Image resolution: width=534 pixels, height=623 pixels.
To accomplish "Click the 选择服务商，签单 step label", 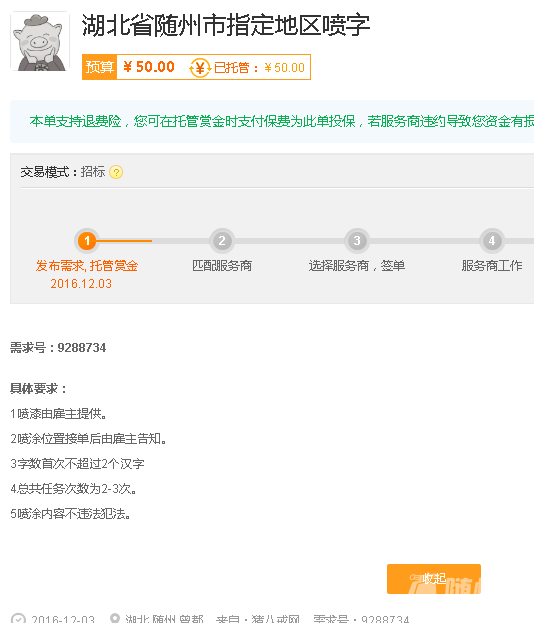I will [x=357, y=266].
